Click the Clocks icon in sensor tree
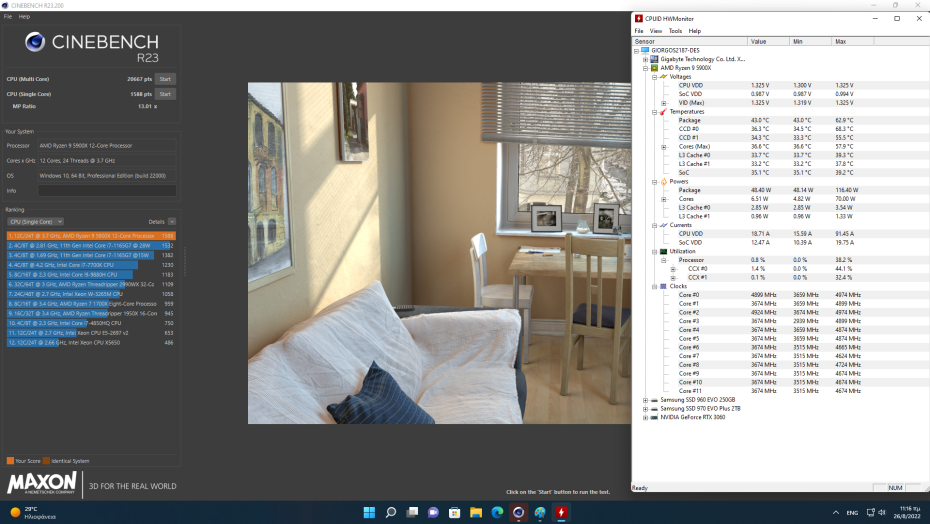This screenshot has height=524, width=930. [663, 286]
